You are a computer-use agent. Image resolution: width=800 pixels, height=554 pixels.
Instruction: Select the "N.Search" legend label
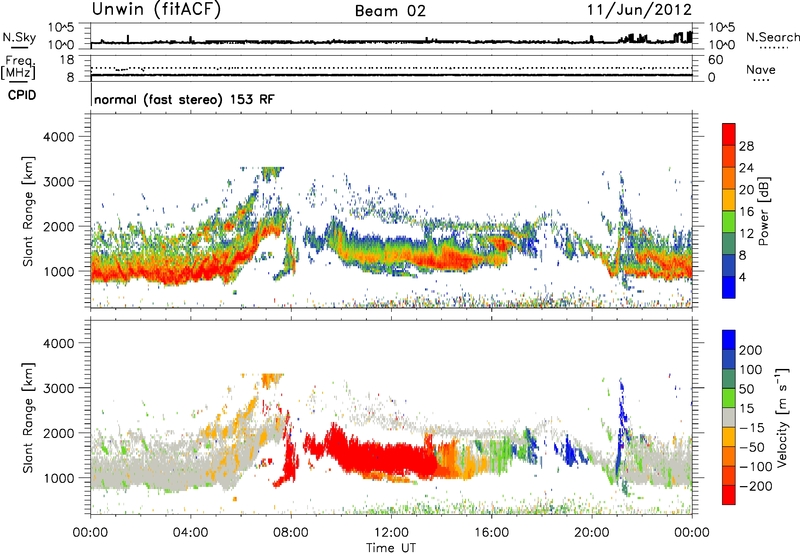point(772,37)
